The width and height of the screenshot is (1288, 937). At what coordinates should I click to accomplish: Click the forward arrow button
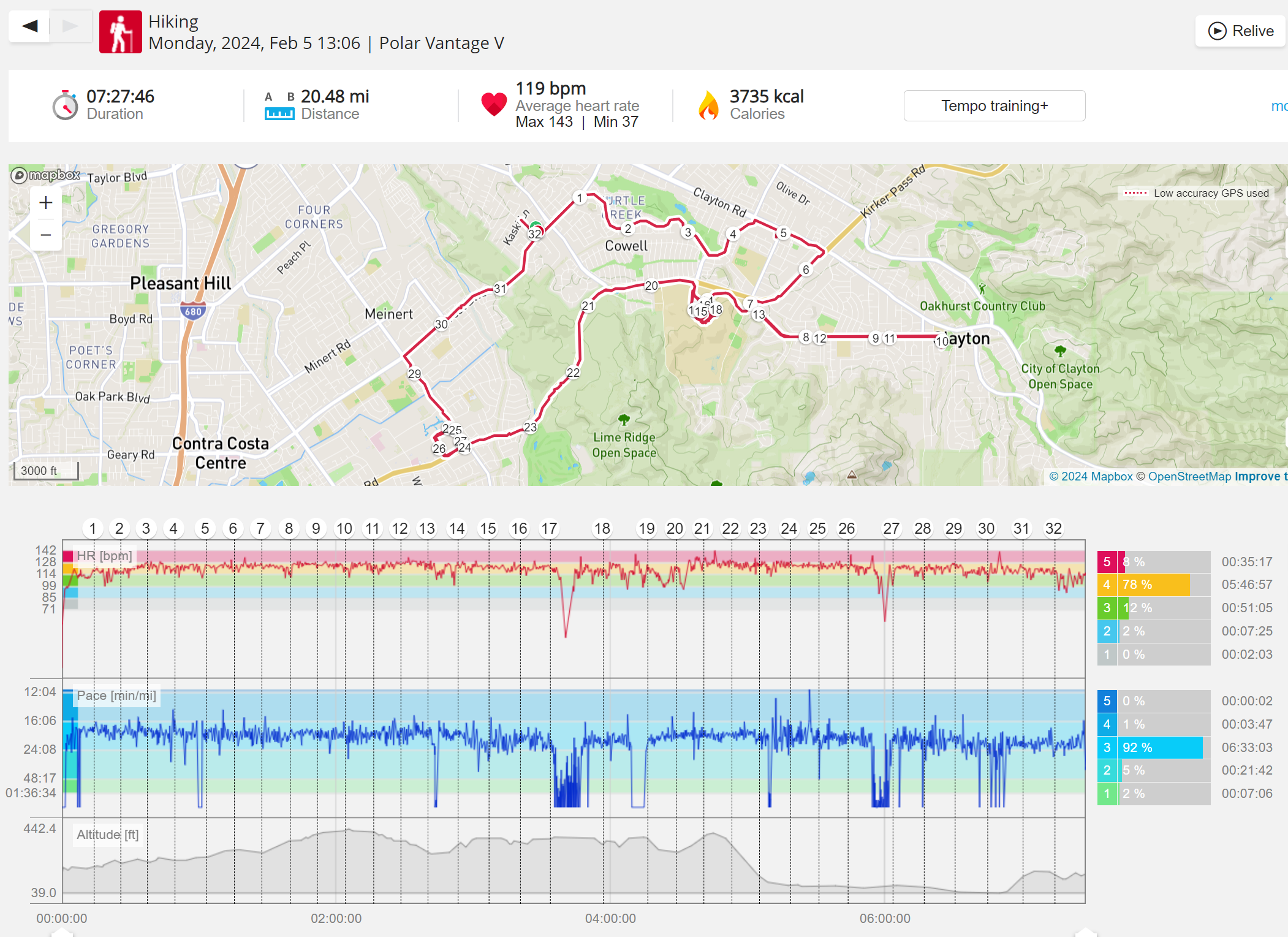click(x=70, y=26)
